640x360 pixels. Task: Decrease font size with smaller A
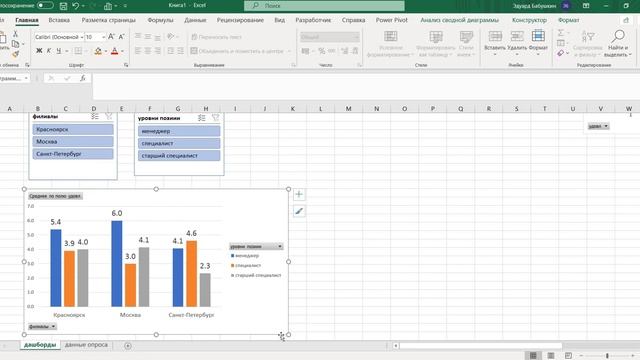tap(121, 37)
